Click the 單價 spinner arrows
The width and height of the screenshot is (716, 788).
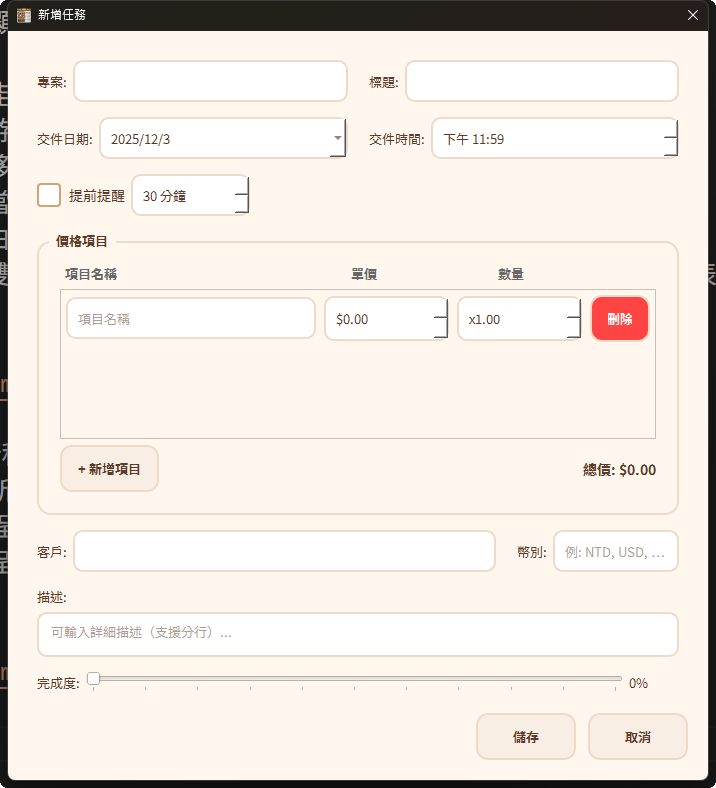(x=441, y=319)
